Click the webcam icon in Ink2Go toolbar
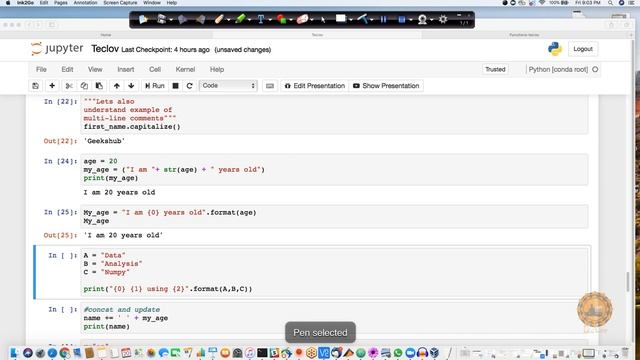 tap(422, 19)
